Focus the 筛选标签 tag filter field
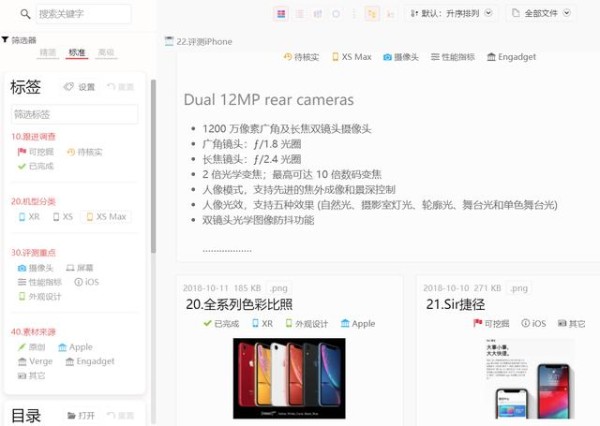Viewport: 600px width, 426px height. (75, 114)
